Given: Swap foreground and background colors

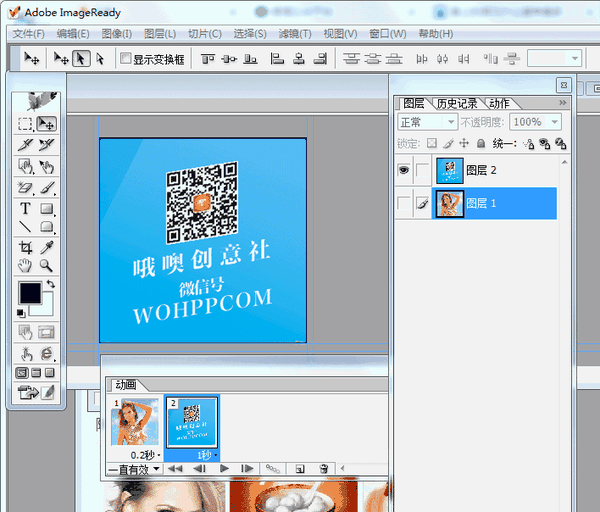Looking at the screenshot, I should coord(51,284).
